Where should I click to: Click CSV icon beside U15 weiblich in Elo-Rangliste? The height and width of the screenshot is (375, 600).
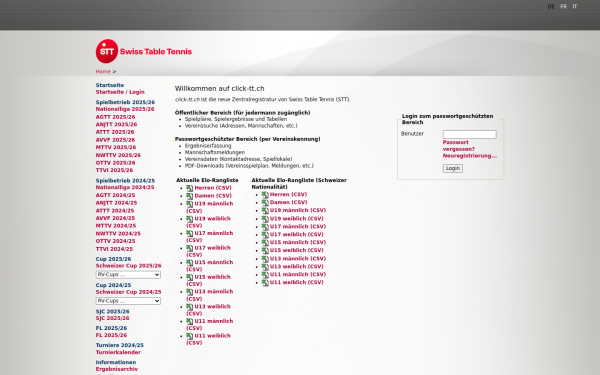point(189,277)
